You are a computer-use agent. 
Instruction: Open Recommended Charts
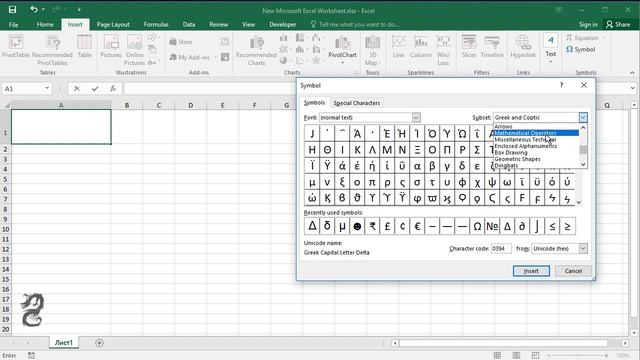[256, 50]
